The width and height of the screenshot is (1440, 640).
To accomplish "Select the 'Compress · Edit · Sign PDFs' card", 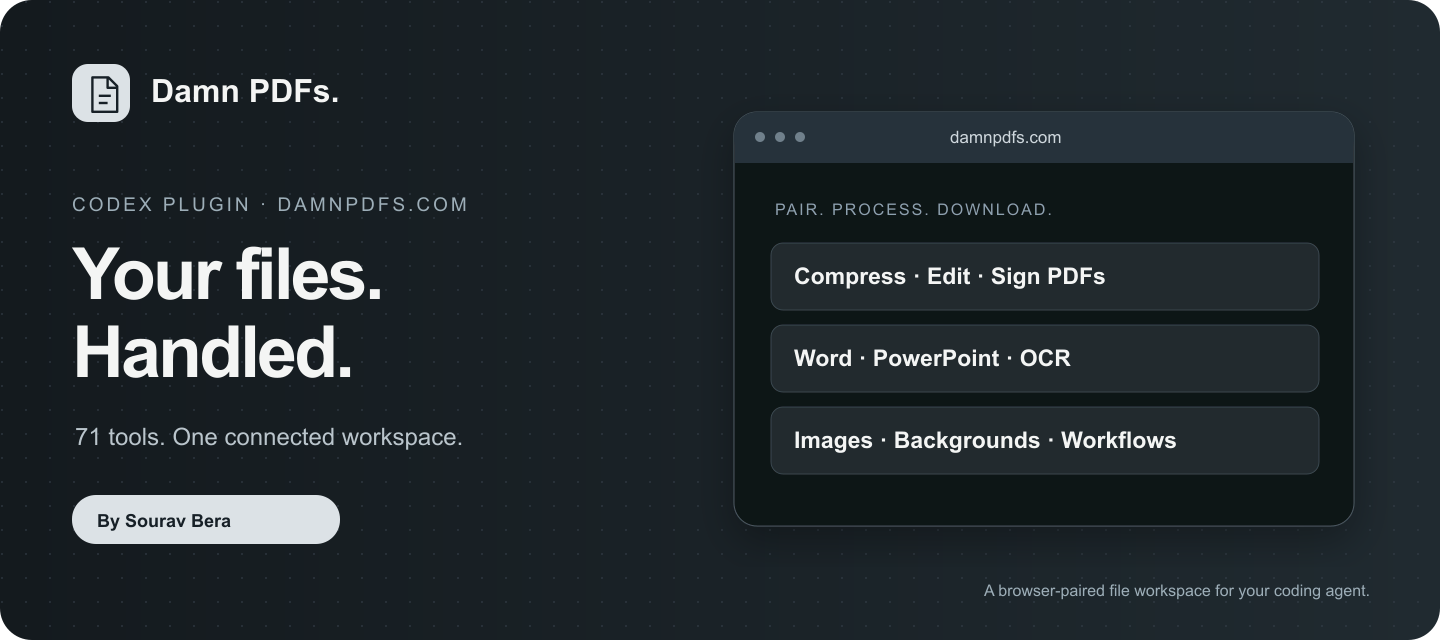I will coord(1044,276).
